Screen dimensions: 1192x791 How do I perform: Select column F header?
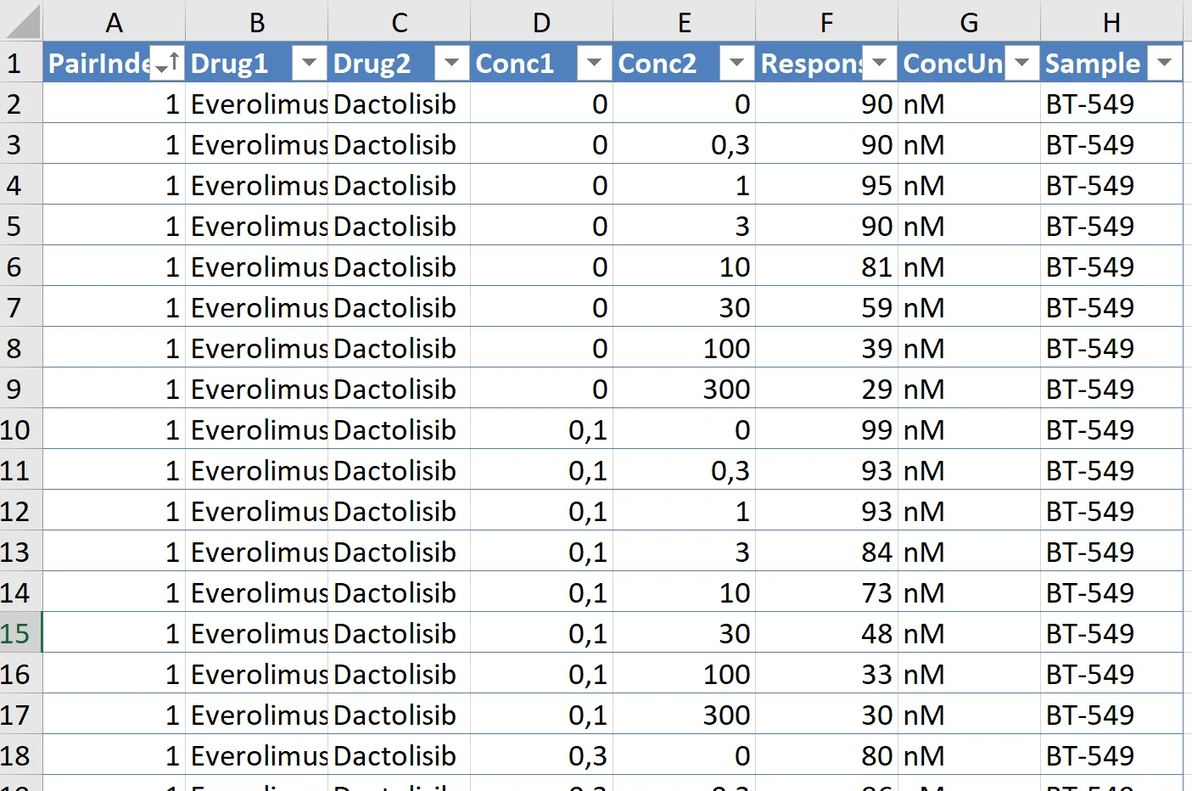(x=826, y=22)
